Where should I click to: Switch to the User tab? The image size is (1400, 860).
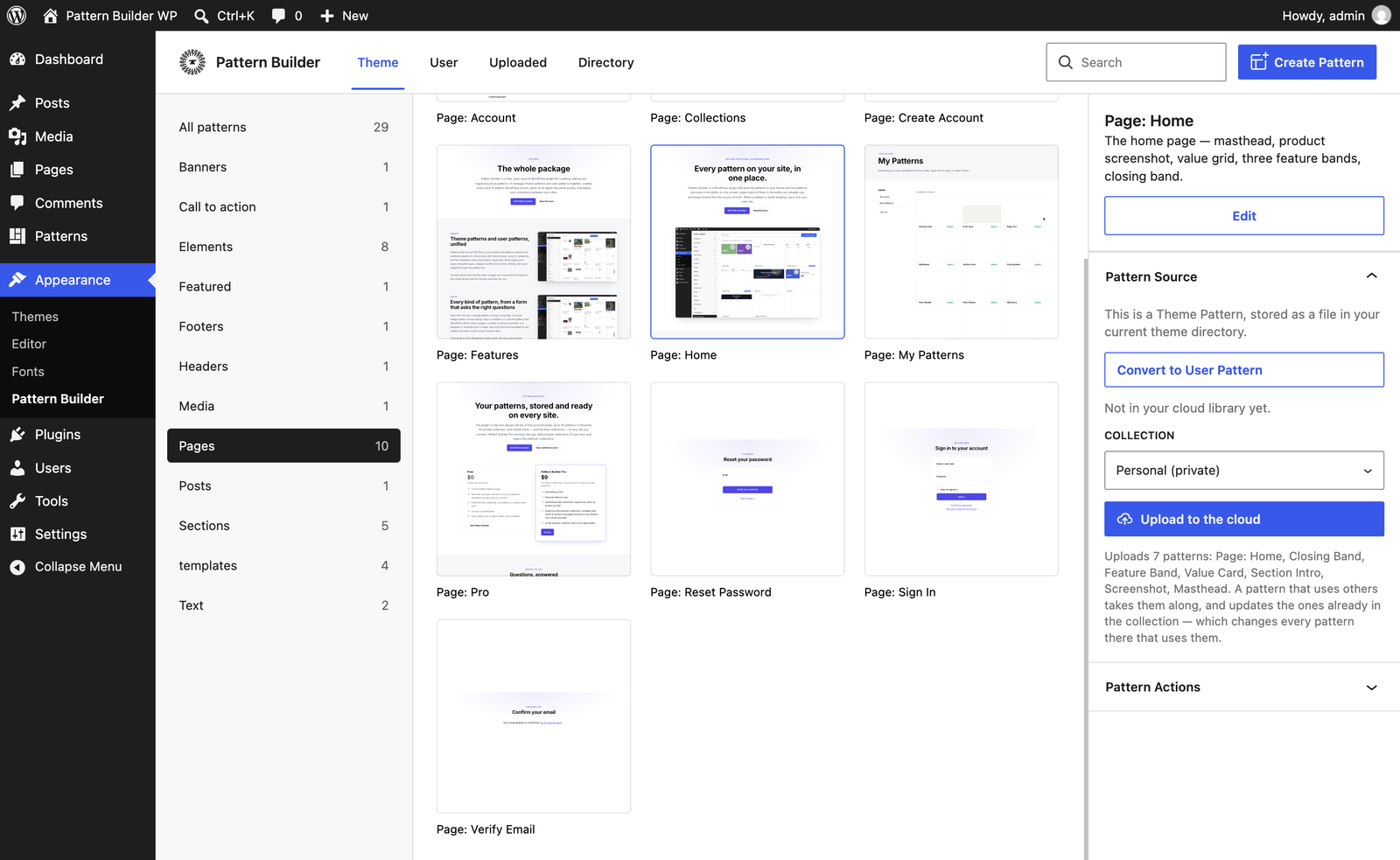pos(444,62)
